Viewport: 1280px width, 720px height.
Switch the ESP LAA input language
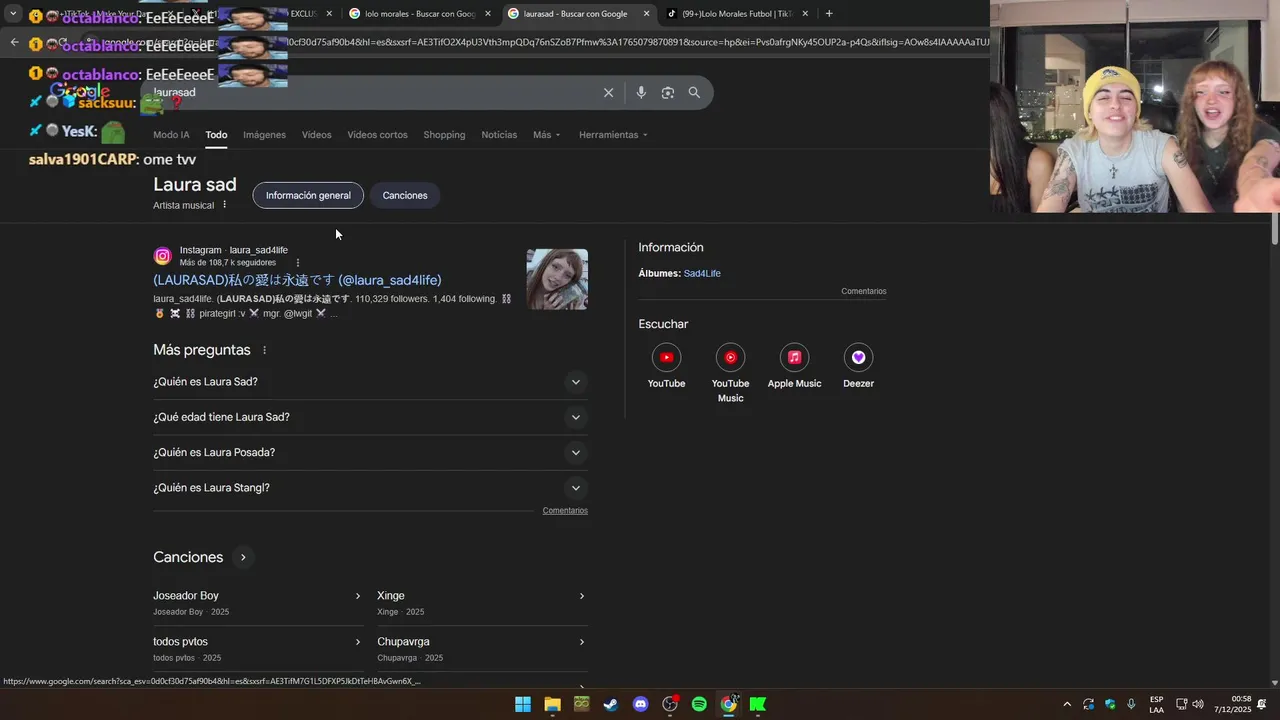click(x=1156, y=704)
